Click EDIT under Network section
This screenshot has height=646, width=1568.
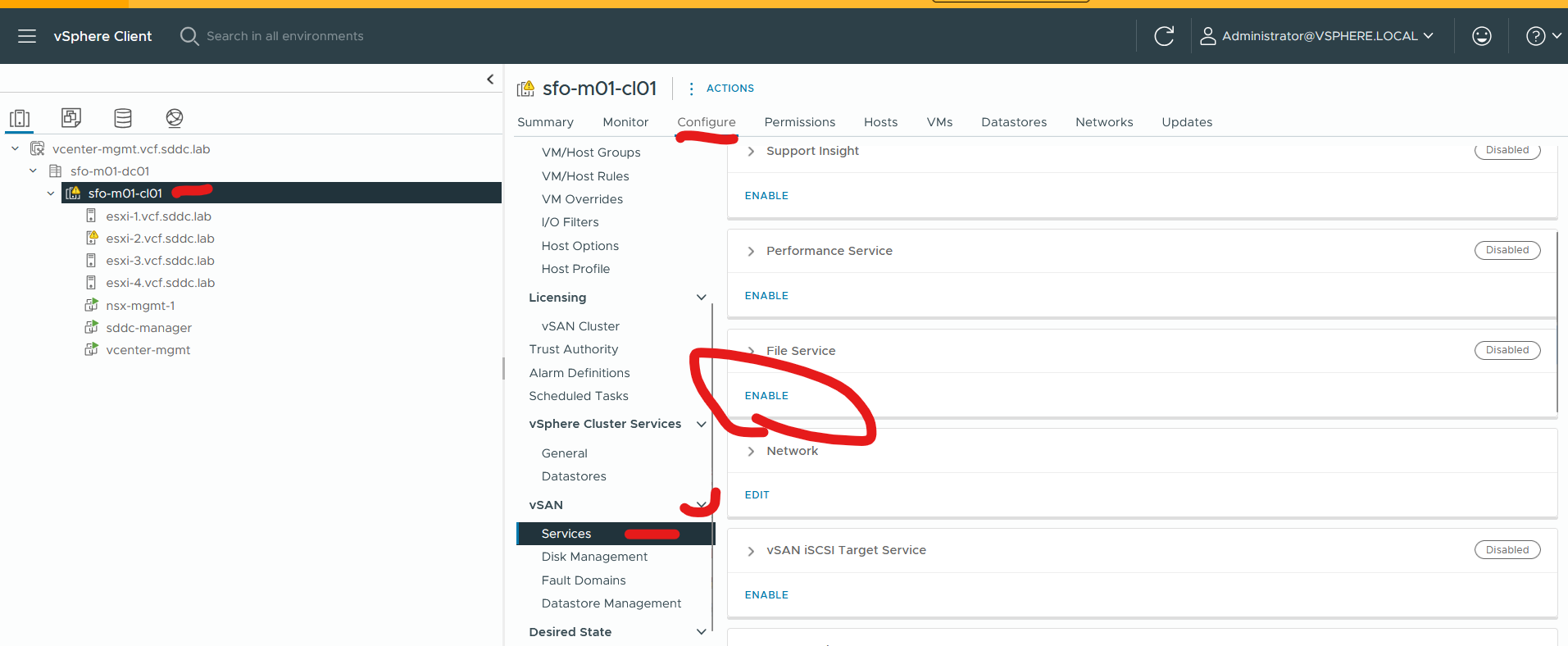click(x=757, y=495)
